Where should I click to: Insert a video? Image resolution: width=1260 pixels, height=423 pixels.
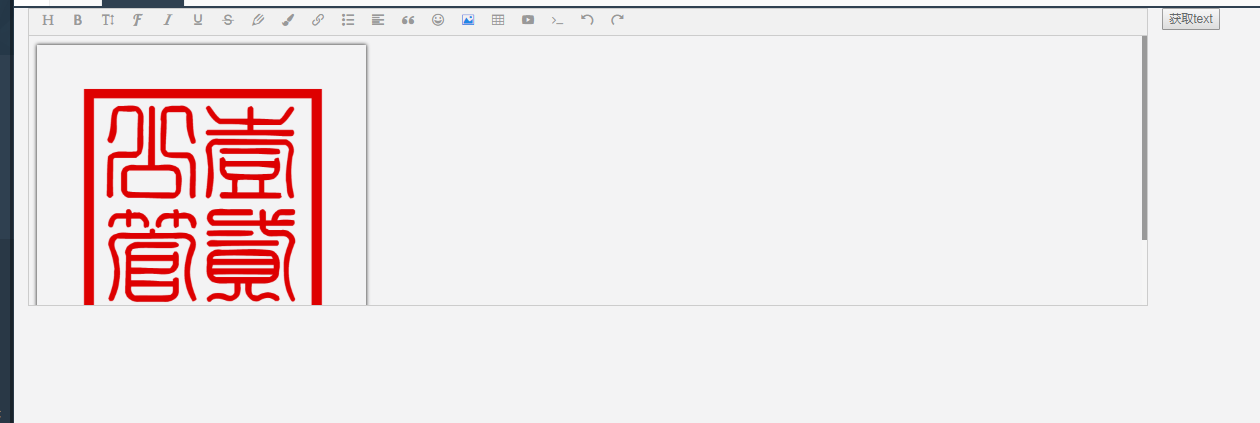point(528,20)
